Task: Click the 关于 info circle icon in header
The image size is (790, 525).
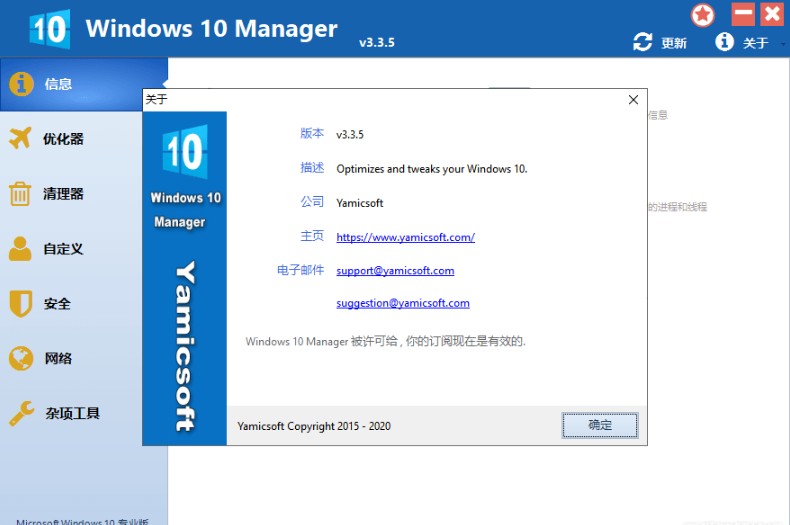Action: [725, 42]
